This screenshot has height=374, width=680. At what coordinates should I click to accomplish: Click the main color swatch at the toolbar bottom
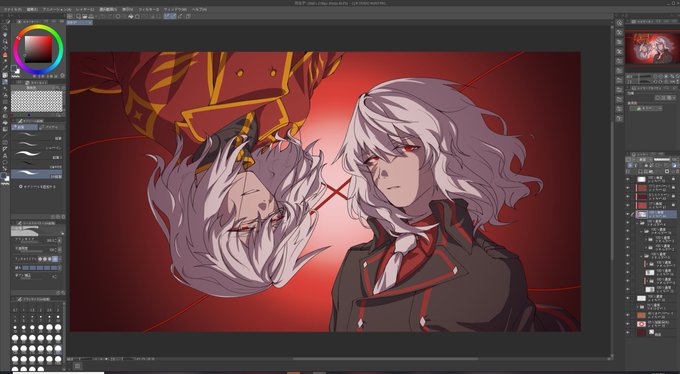(4, 176)
